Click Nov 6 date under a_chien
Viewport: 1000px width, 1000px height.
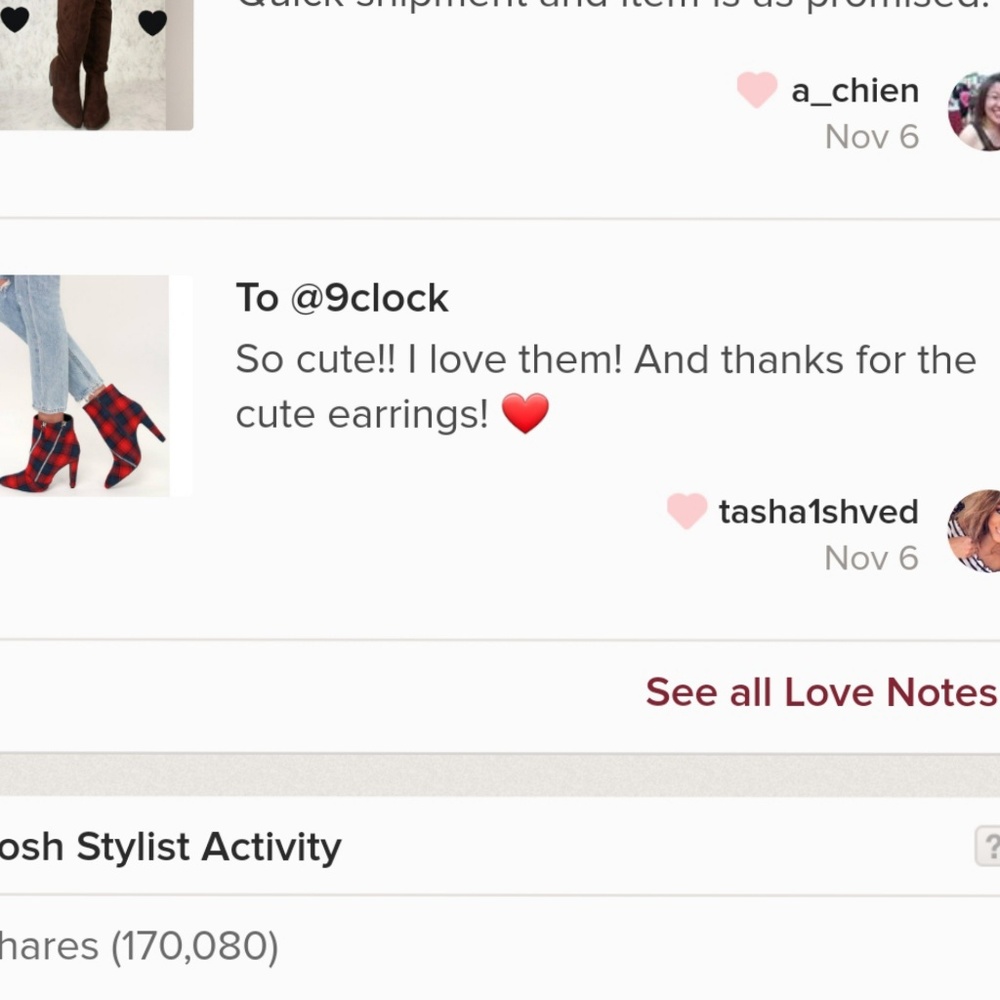871,137
